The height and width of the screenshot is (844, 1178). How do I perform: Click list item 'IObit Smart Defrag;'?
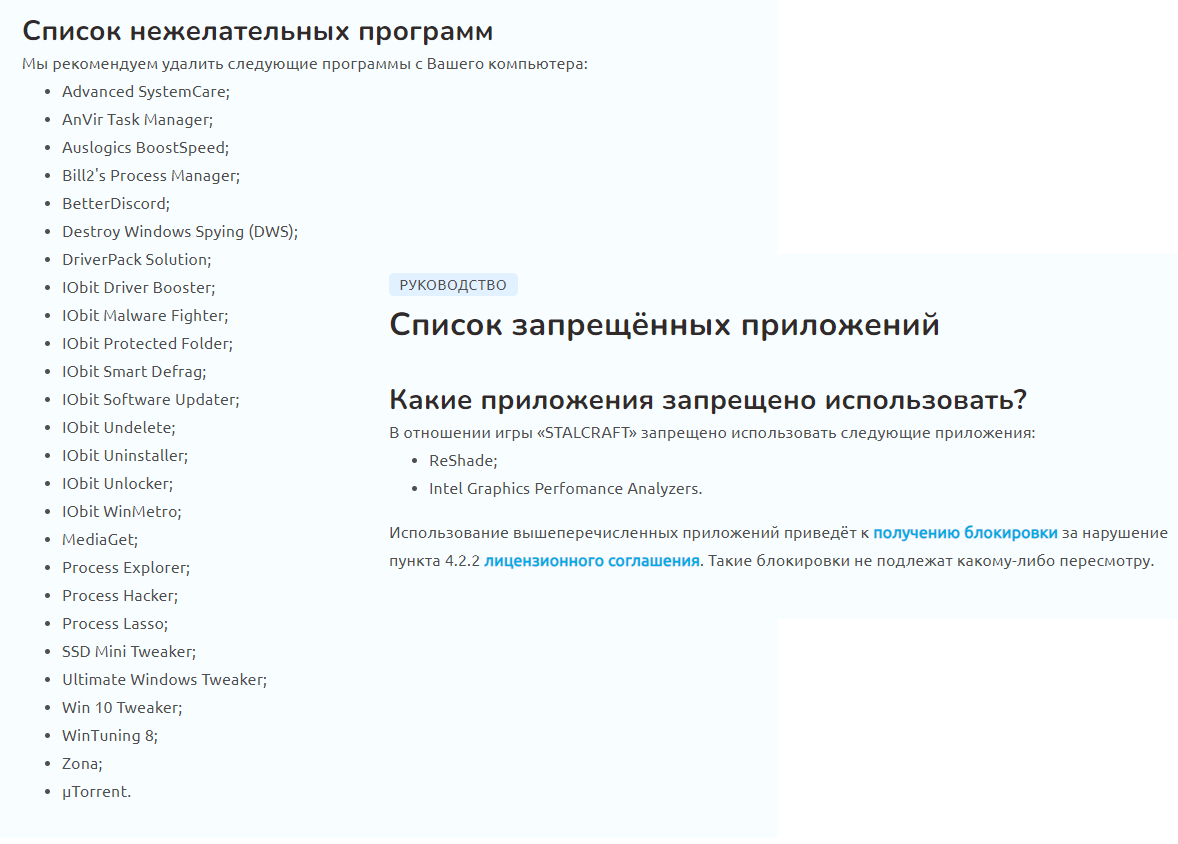click(134, 371)
